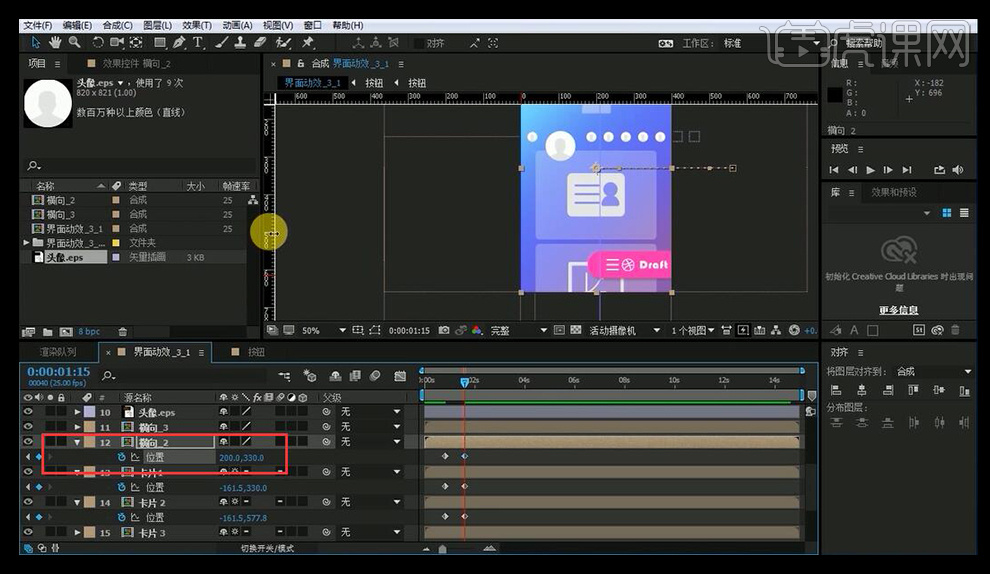Collapse layer 14 卡片 2 properties
Image resolution: width=990 pixels, height=574 pixels.
[77, 503]
